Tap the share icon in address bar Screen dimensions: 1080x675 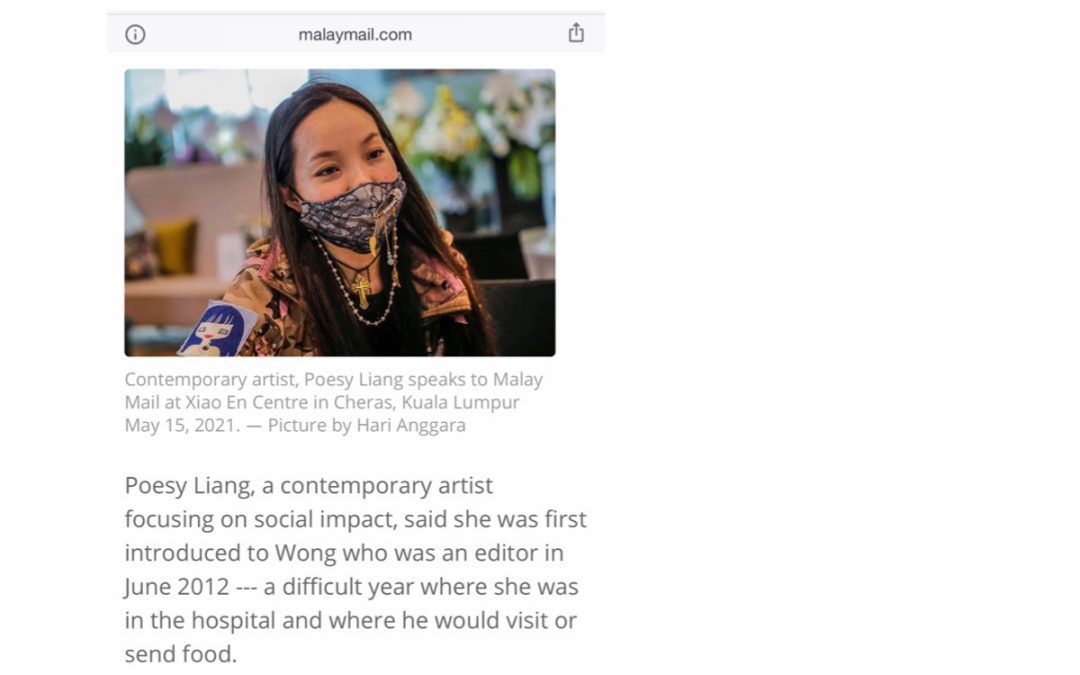pos(576,33)
